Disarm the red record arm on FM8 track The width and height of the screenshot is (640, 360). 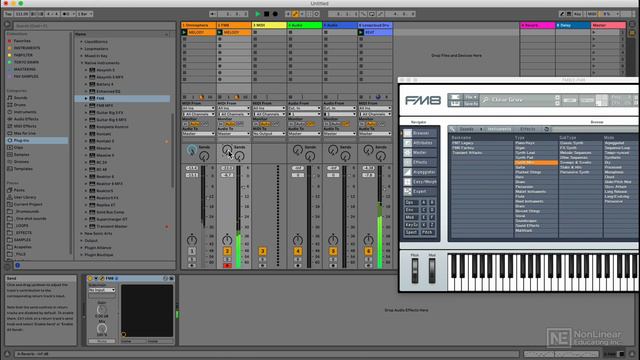227,266
